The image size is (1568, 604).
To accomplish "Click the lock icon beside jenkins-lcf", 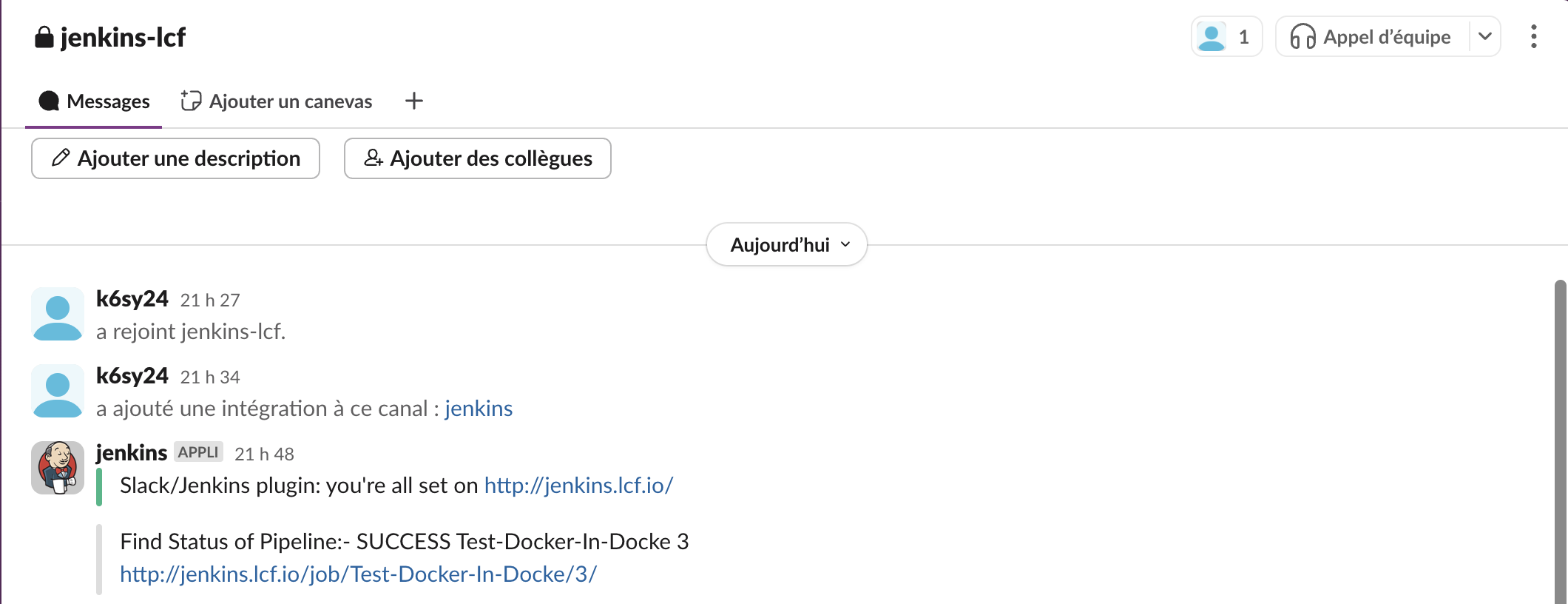I will click(44, 38).
